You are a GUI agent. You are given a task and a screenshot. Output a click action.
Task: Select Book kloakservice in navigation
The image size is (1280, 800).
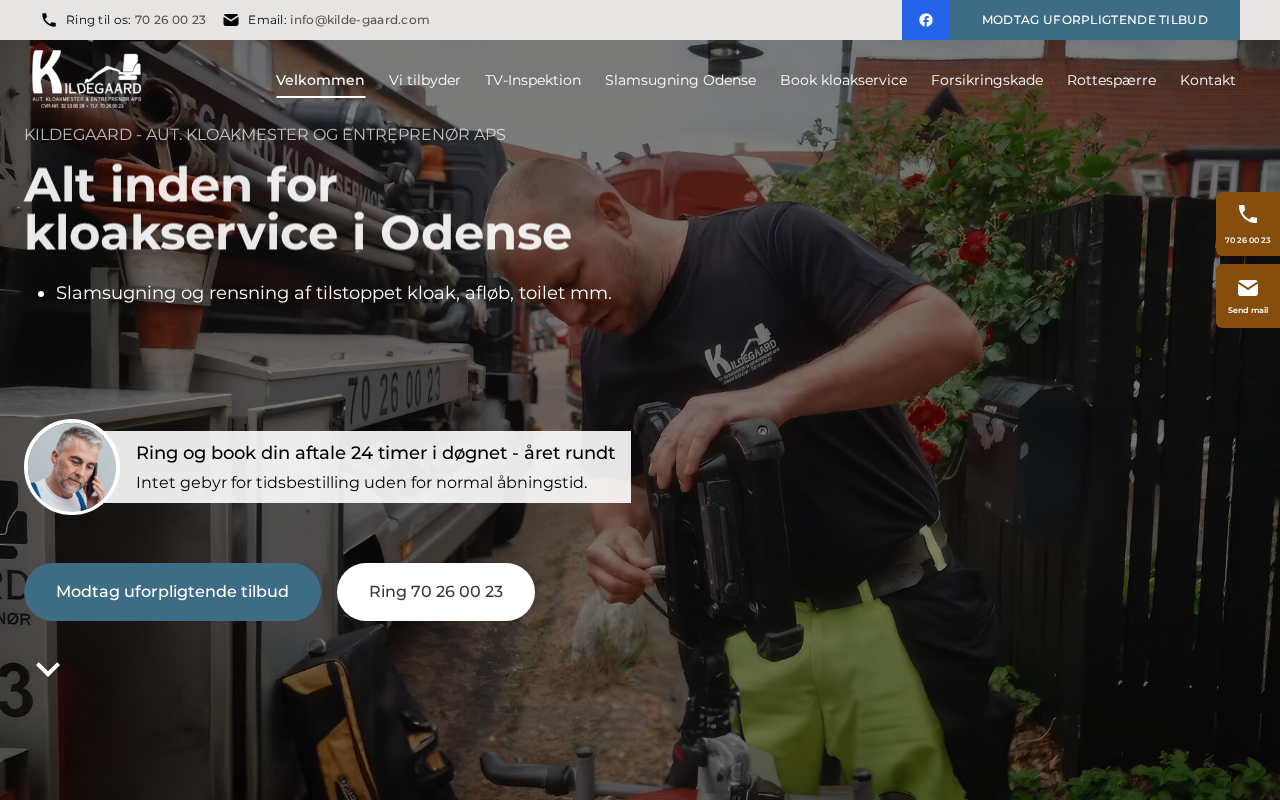click(843, 80)
